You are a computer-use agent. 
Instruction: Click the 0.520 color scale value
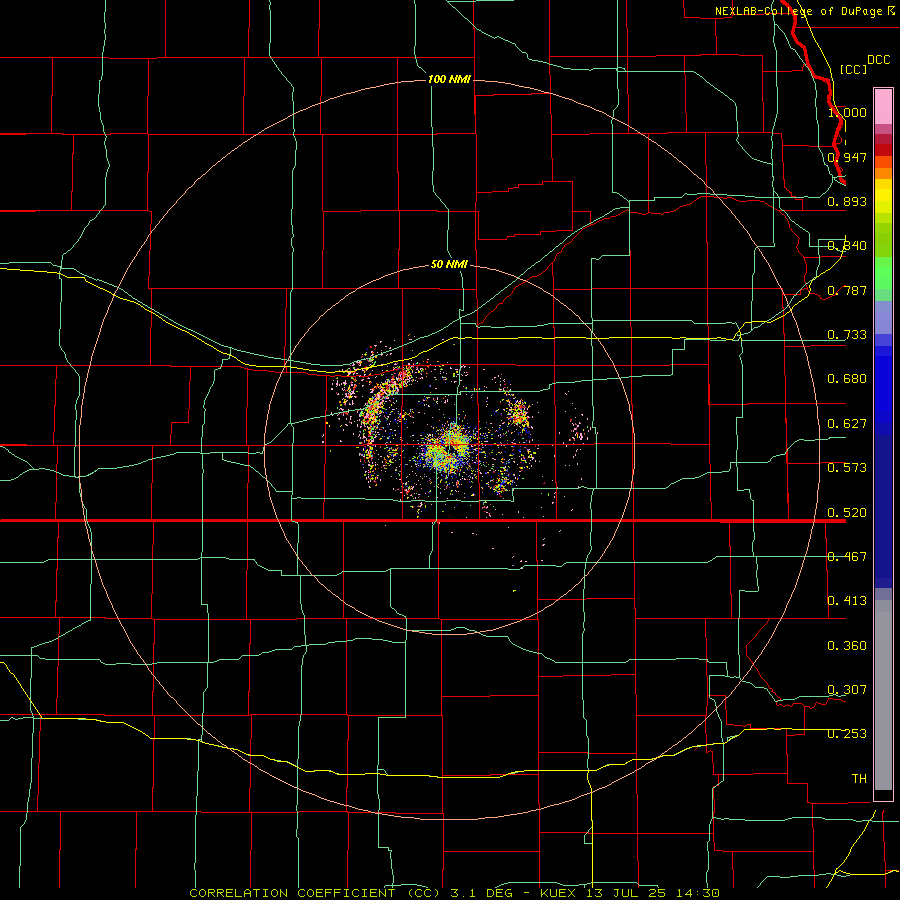(x=847, y=513)
